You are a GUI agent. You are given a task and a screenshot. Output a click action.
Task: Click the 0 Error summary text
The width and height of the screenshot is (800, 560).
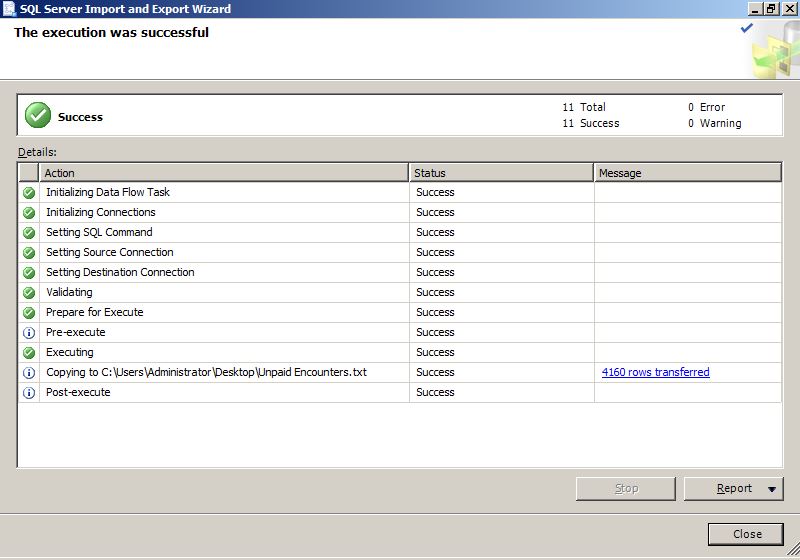click(706, 107)
